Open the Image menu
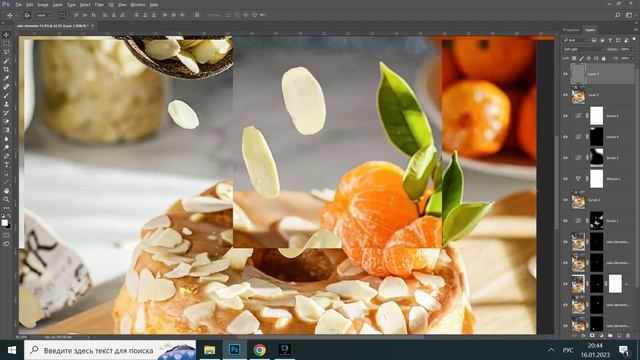This screenshot has width=640, height=360. click(x=43, y=5)
